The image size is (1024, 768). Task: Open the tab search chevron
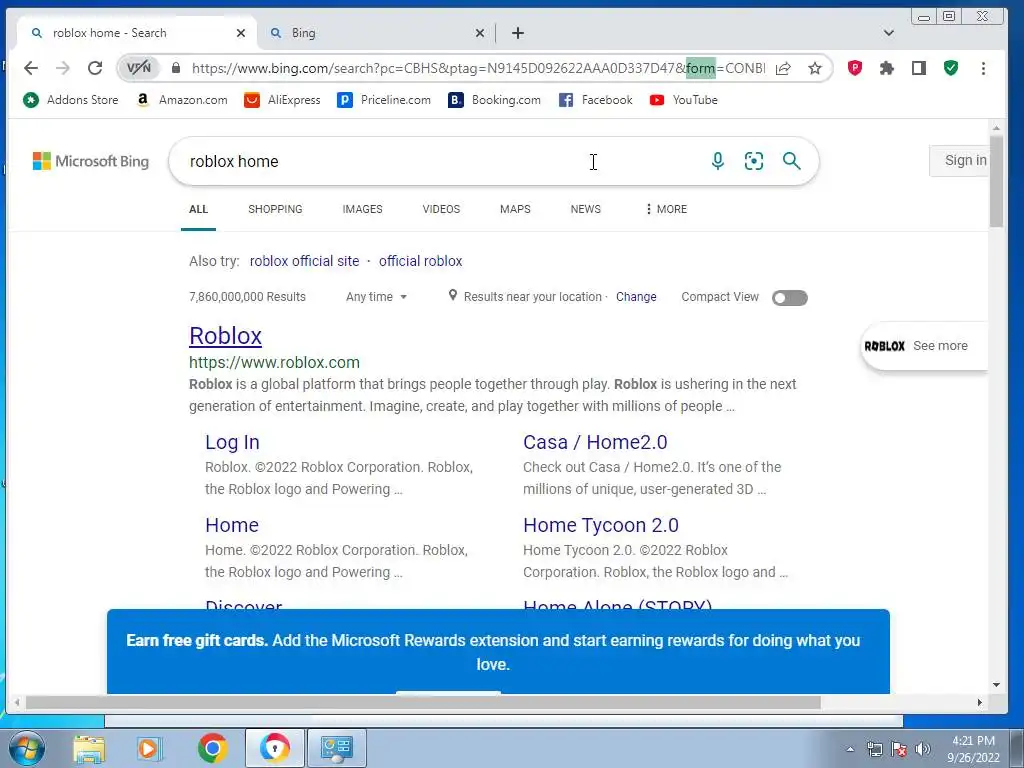888,33
